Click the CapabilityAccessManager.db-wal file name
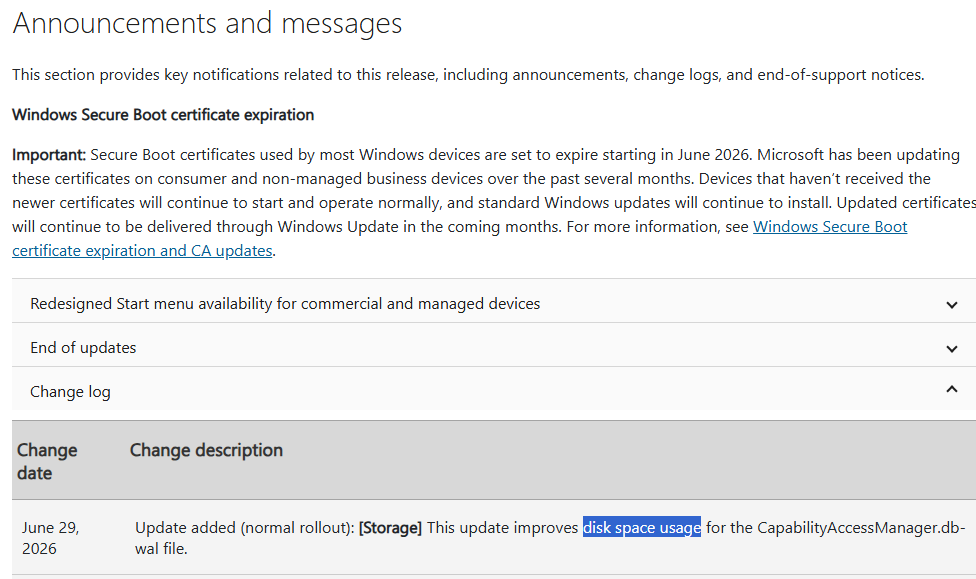The width and height of the screenshot is (976, 579). tap(861, 528)
